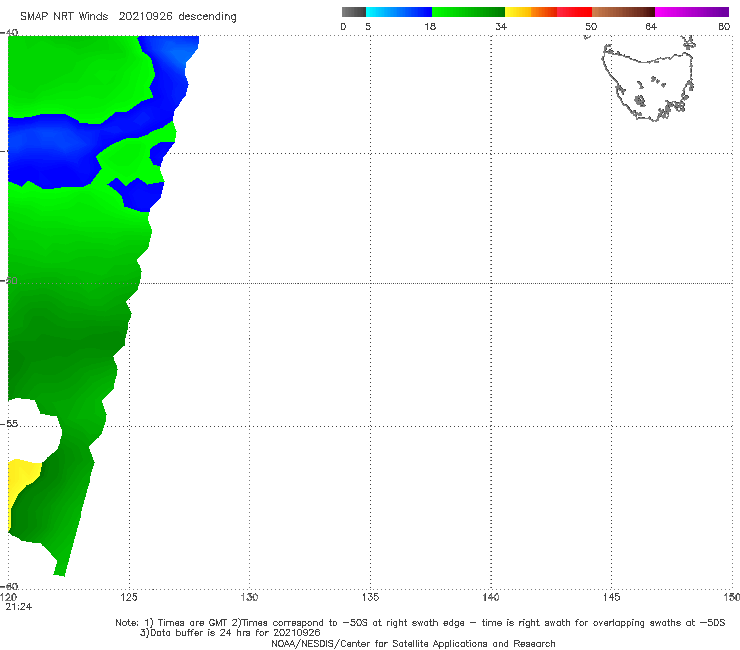Select the longitude label "125"

[x=129, y=597]
